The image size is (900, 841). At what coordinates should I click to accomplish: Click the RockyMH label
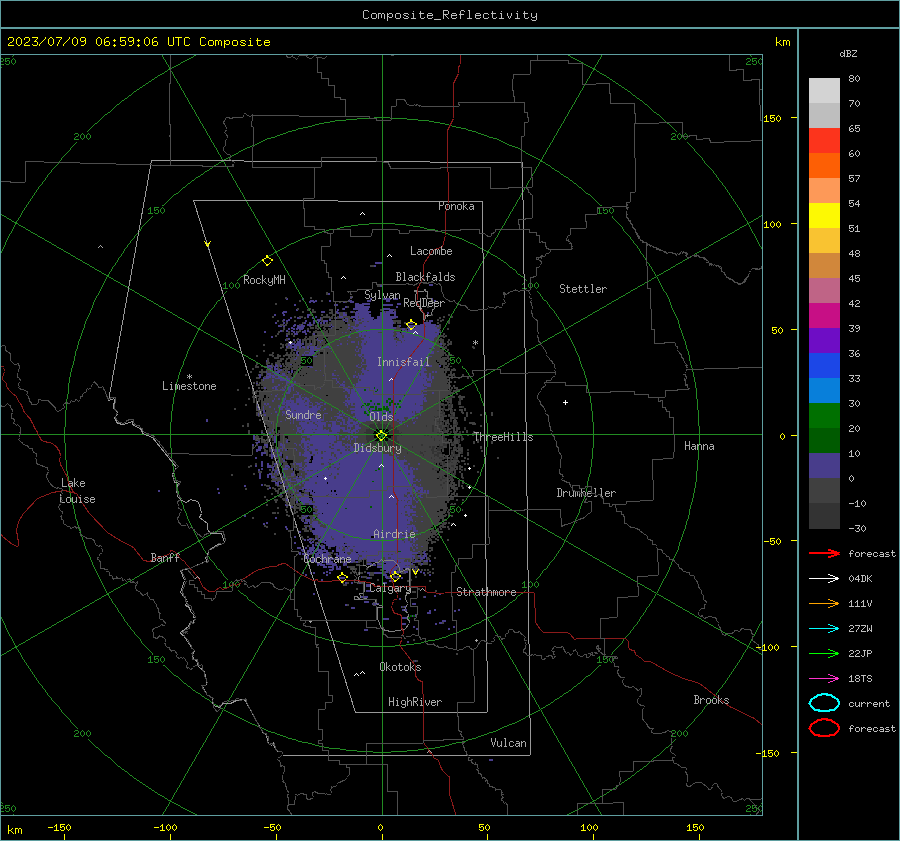coord(264,280)
